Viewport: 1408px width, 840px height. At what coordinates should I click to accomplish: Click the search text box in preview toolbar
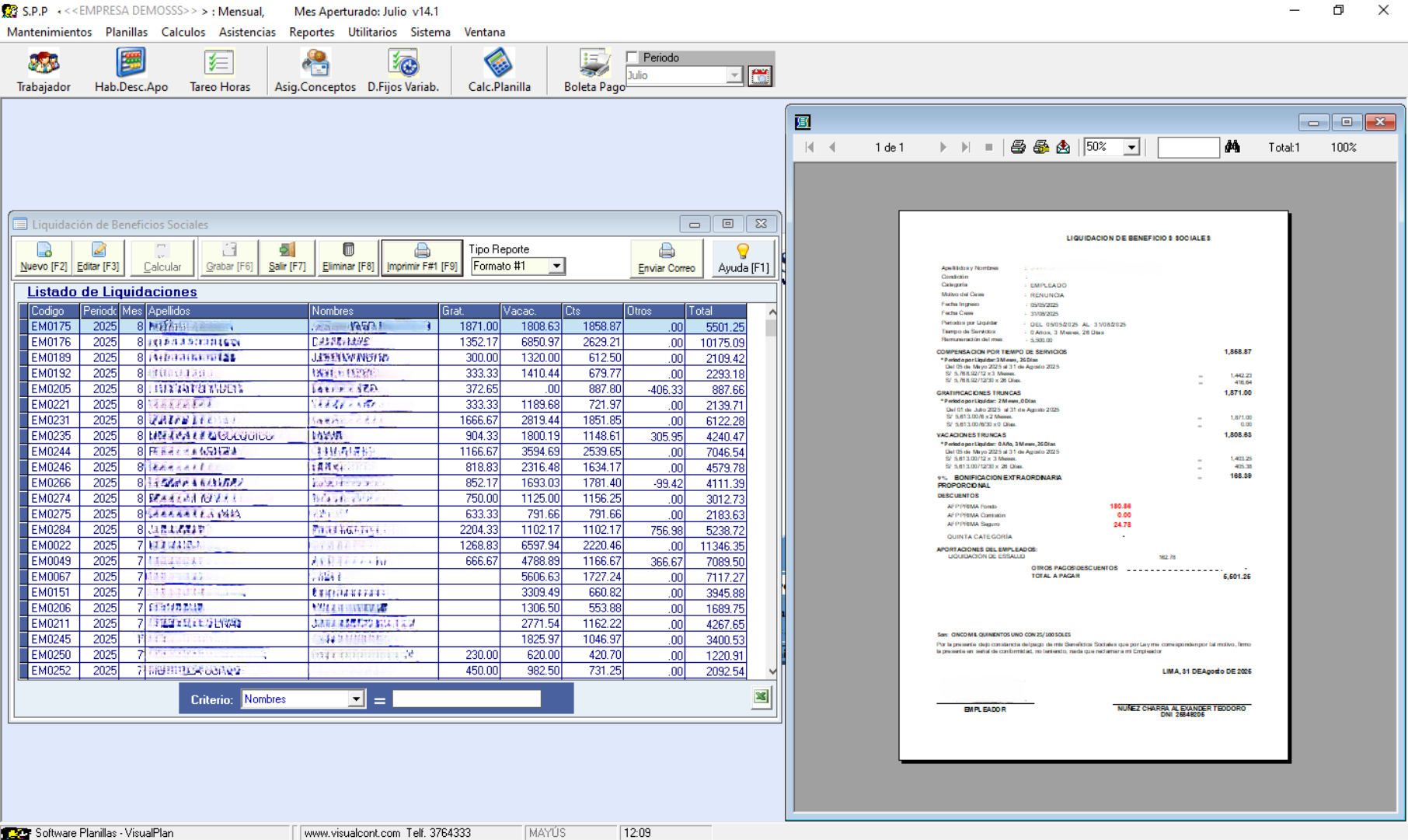[1188, 147]
